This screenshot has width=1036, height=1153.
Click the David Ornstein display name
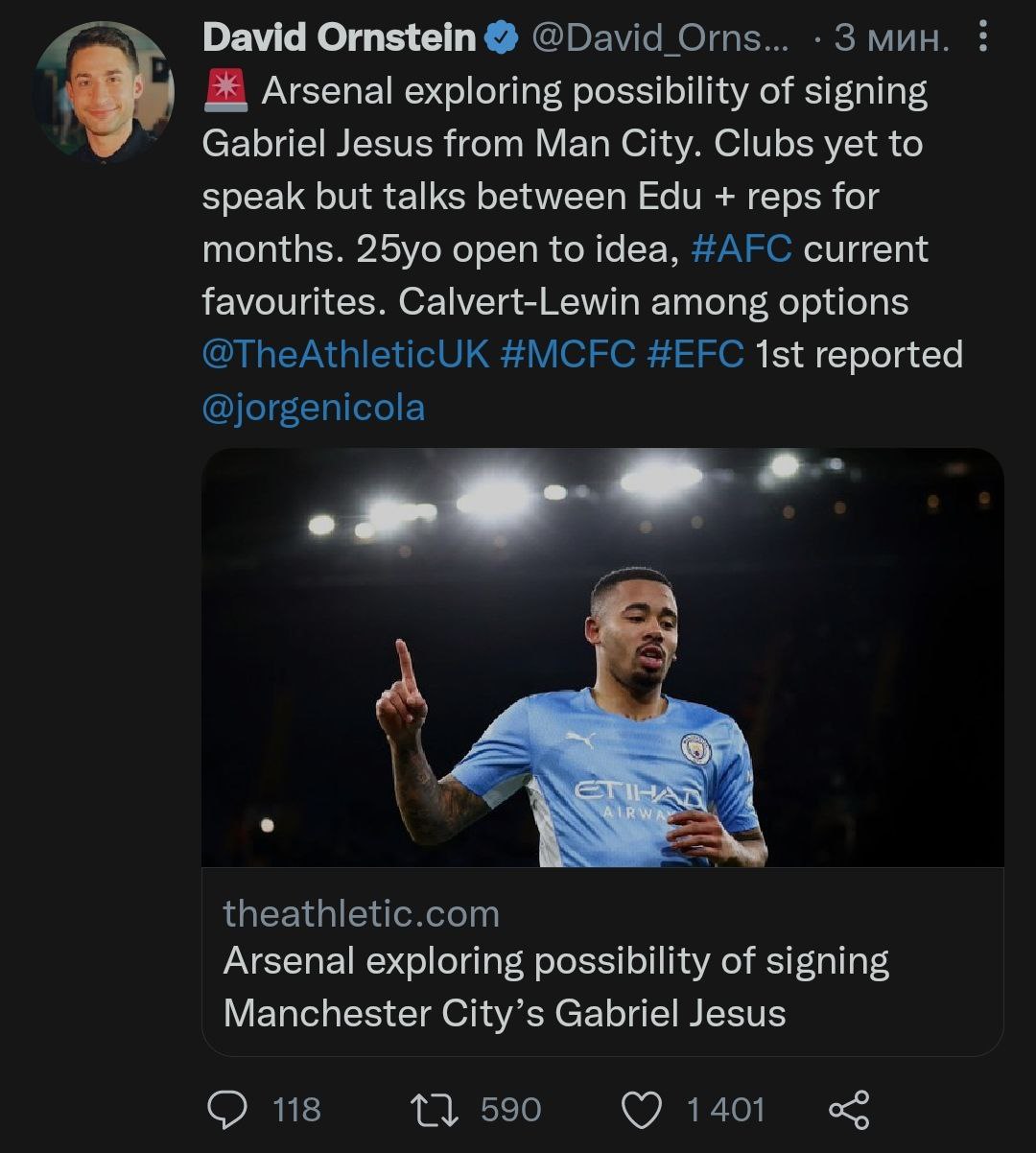point(340,38)
